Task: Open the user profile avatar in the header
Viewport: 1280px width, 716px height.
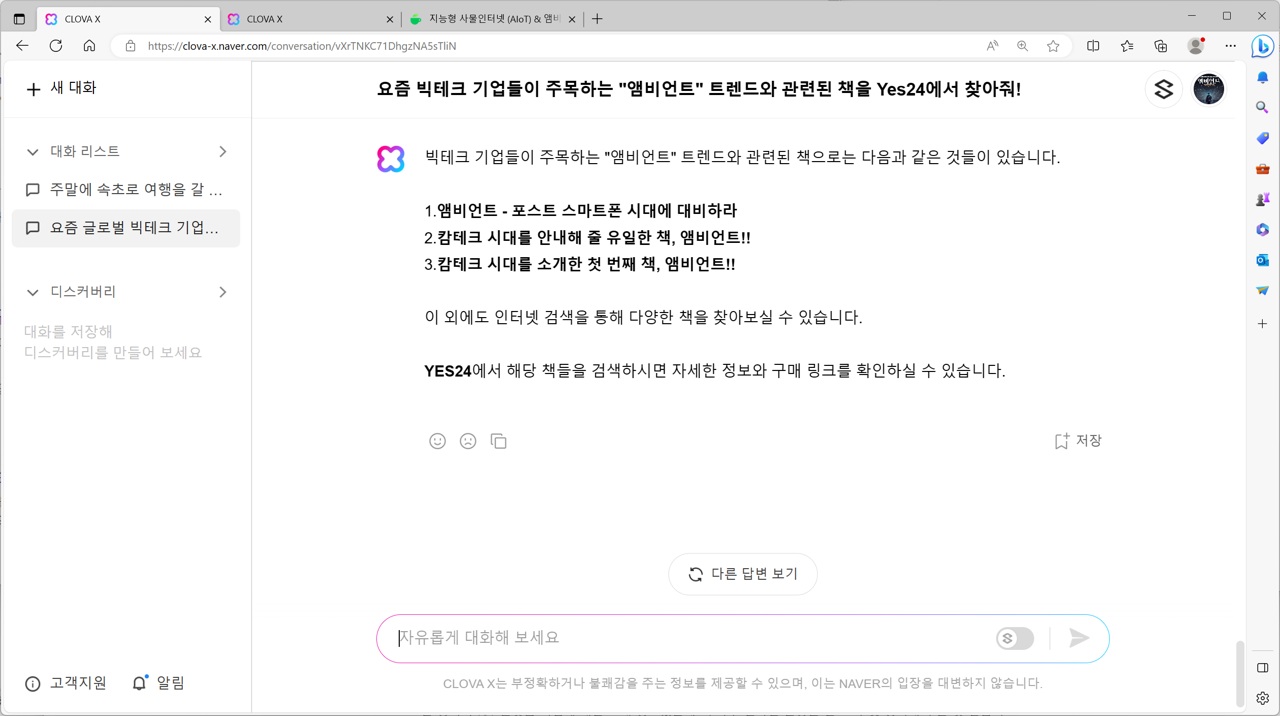Action: (1208, 89)
